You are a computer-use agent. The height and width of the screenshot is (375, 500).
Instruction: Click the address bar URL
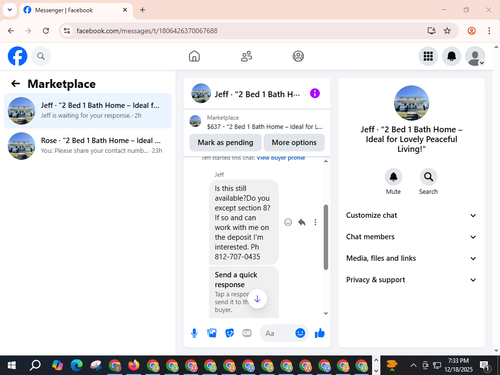point(147,31)
